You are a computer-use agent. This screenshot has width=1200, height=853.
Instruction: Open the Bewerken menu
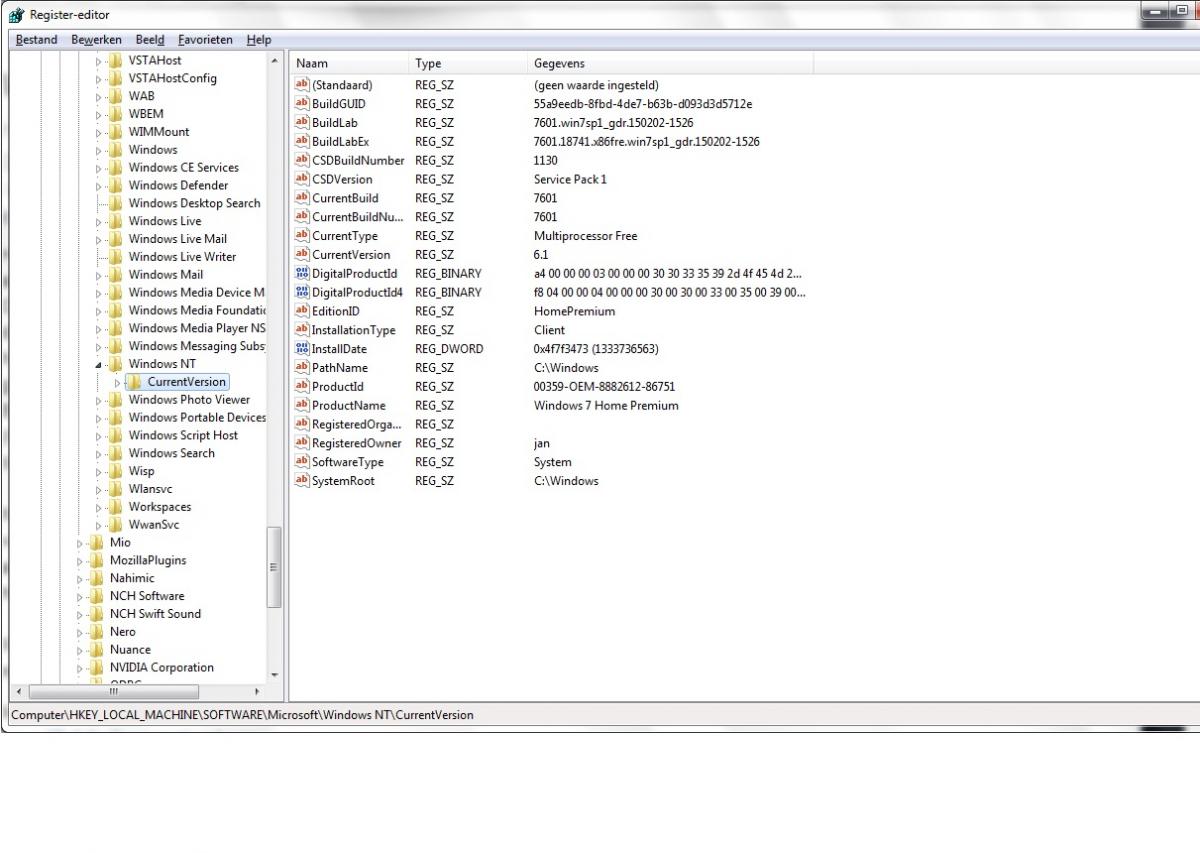[x=97, y=40]
